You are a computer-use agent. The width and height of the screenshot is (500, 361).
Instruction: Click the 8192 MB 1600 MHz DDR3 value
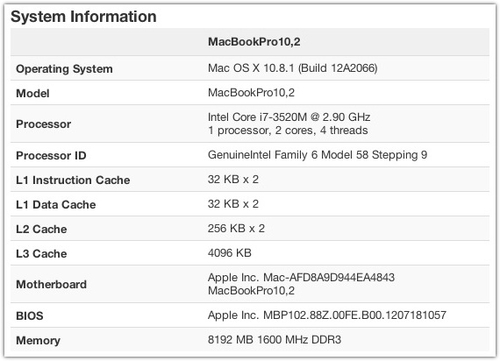[x=274, y=340]
